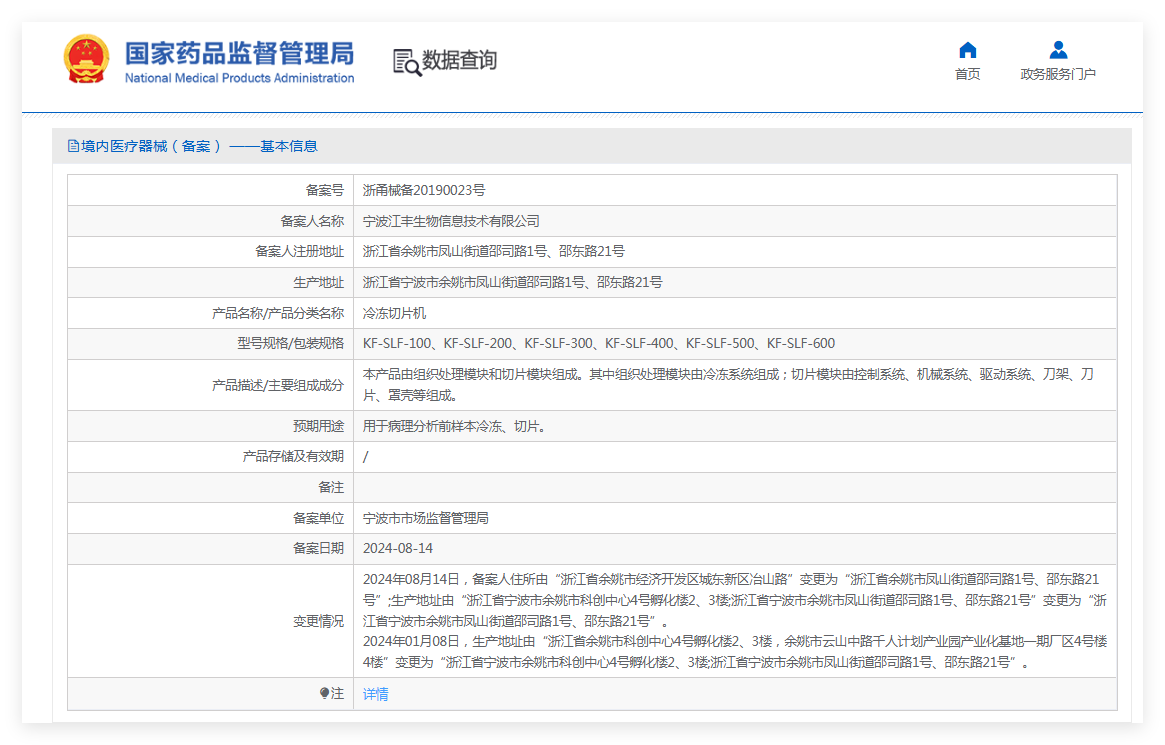Go to 首页 text in the header

[967, 74]
